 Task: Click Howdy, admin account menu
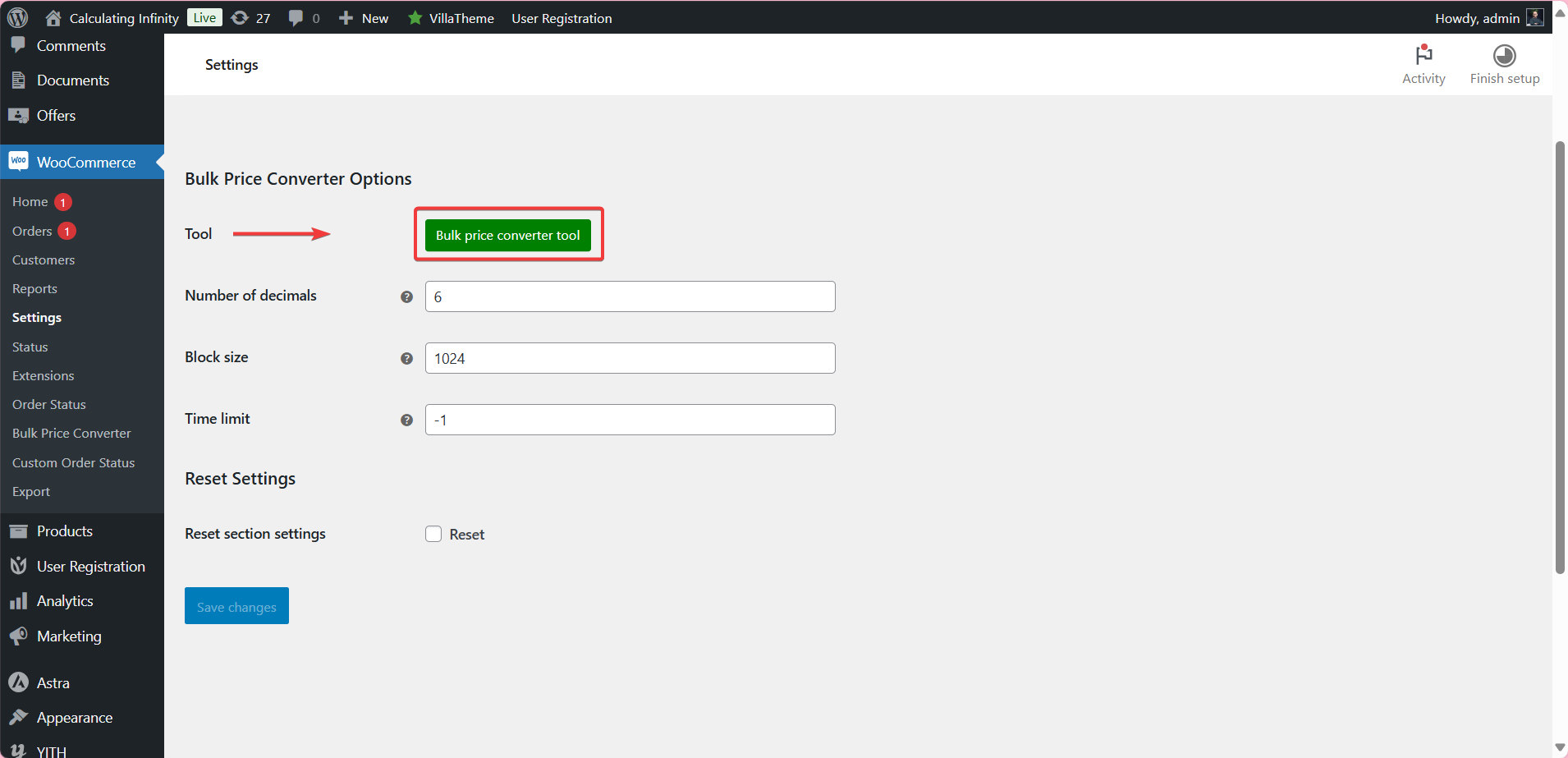(1489, 18)
